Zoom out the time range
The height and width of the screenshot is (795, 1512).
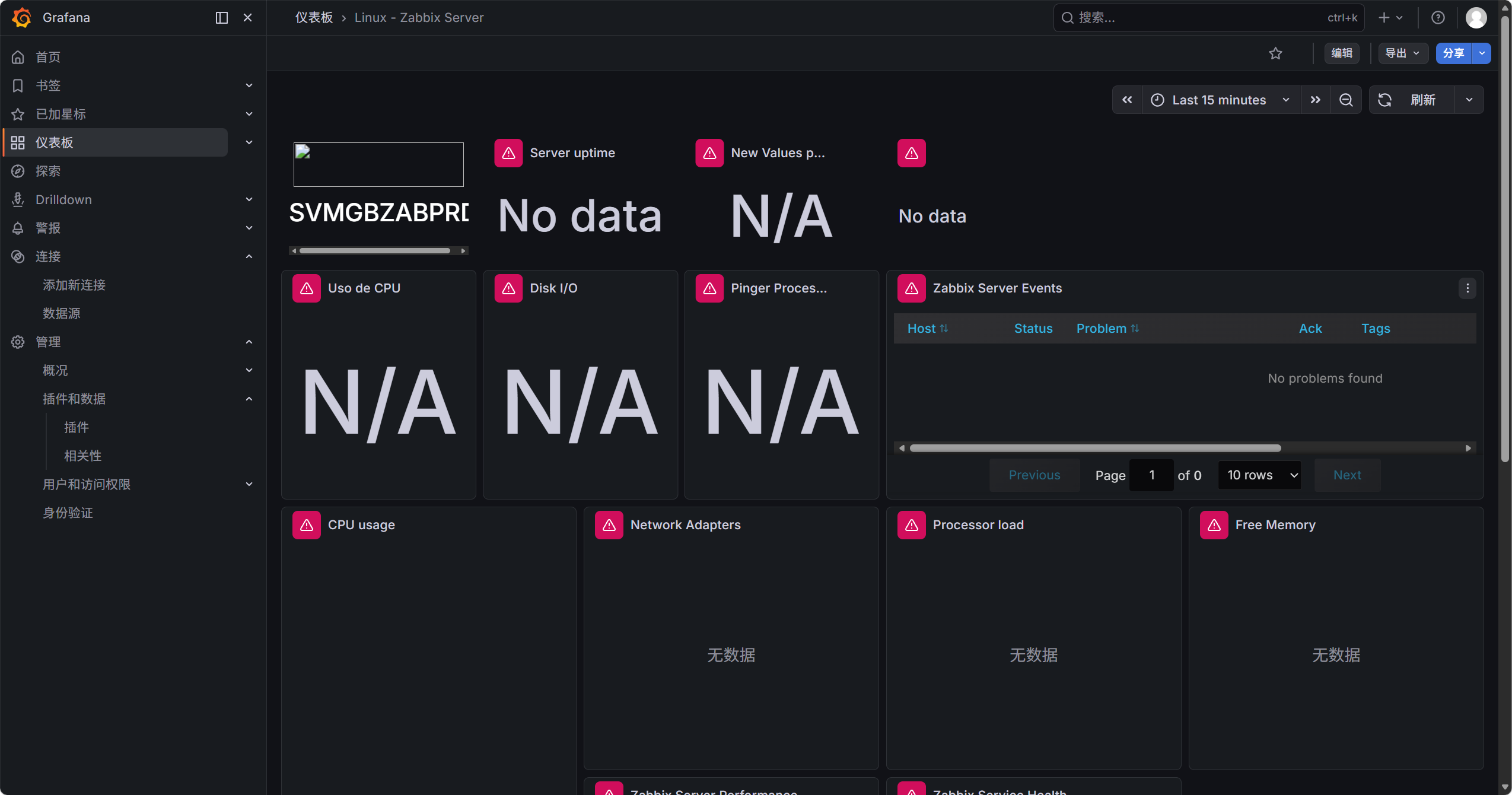coord(1347,100)
